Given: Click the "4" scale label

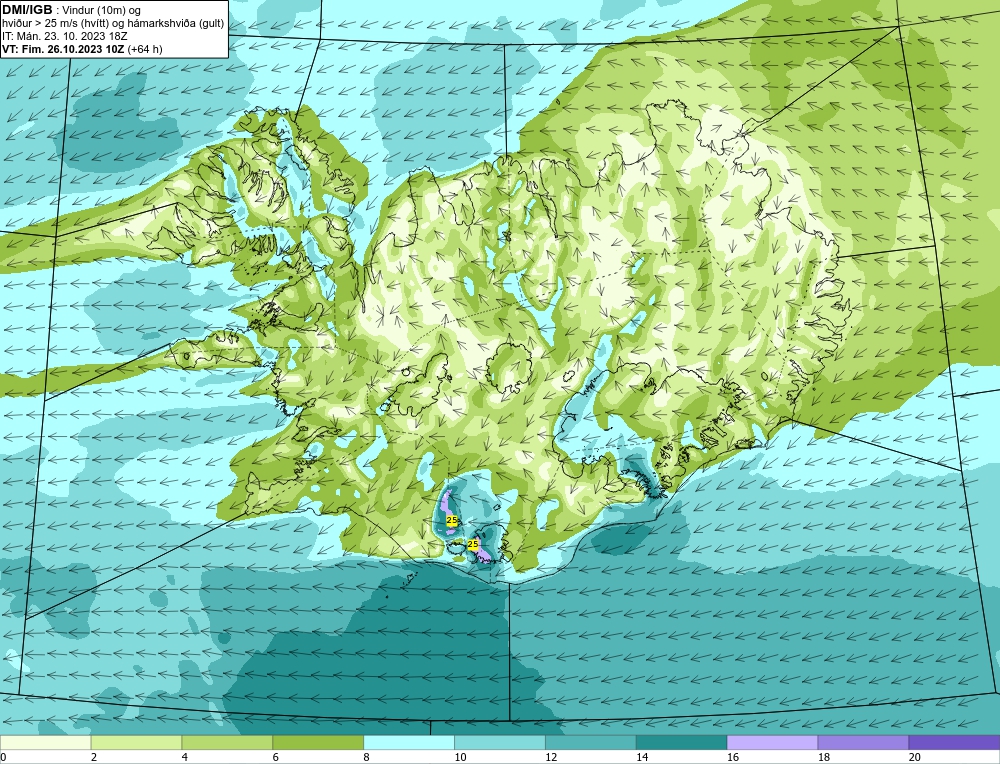Looking at the screenshot, I should pyautogui.click(x=185, y=757).
